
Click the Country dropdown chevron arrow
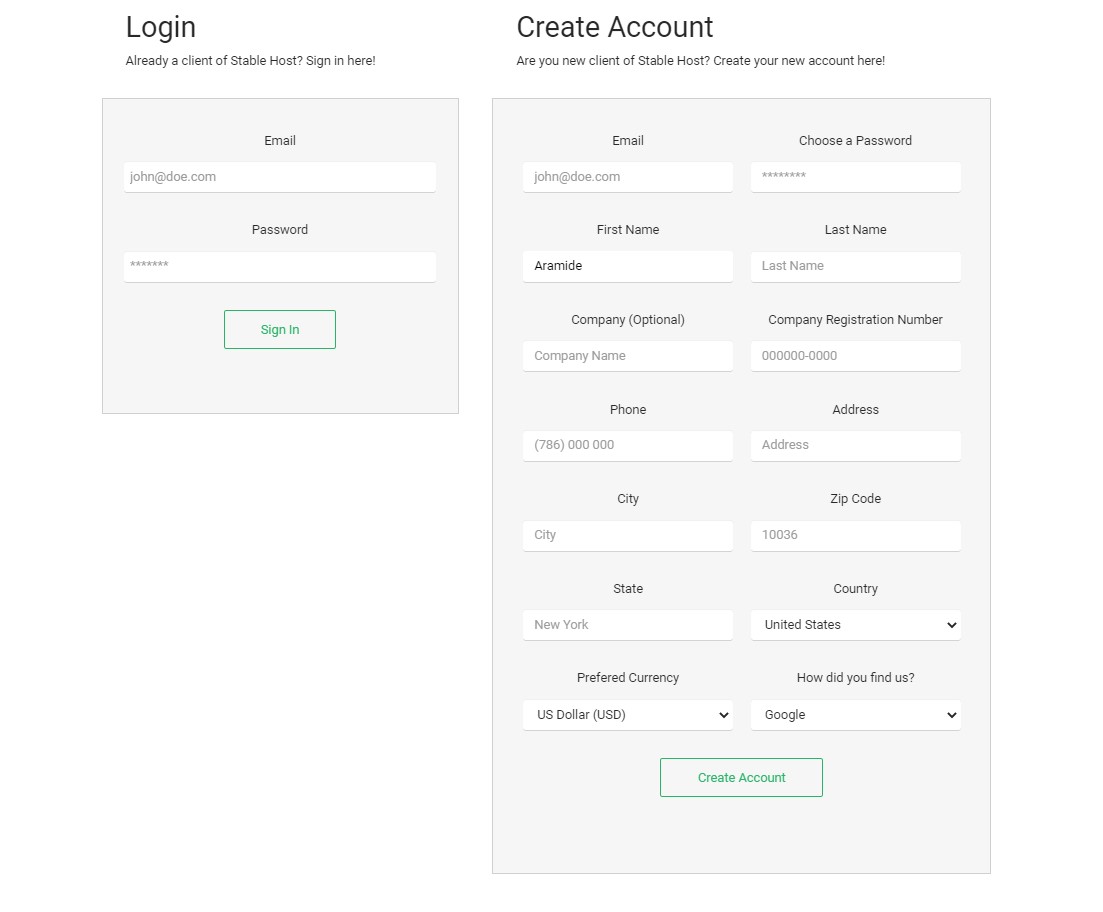coord(951,625)
